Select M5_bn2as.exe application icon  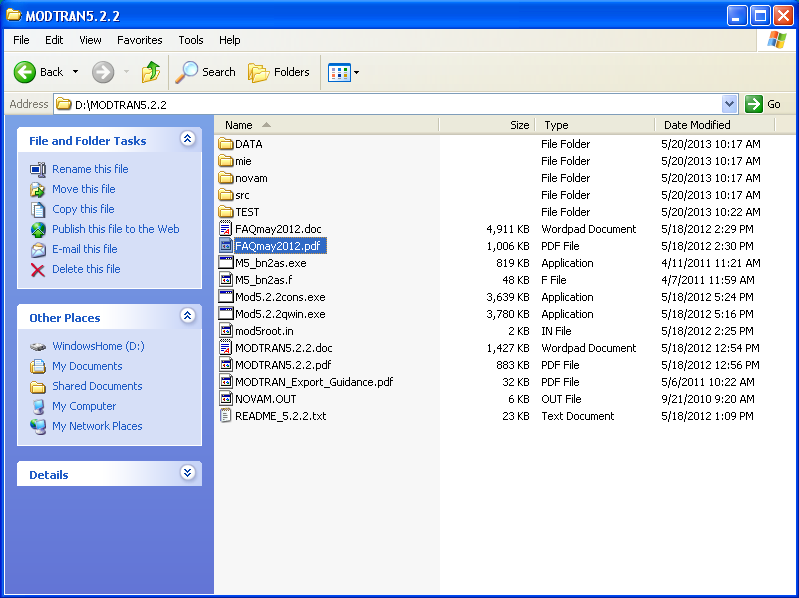[x=225, y=262]
